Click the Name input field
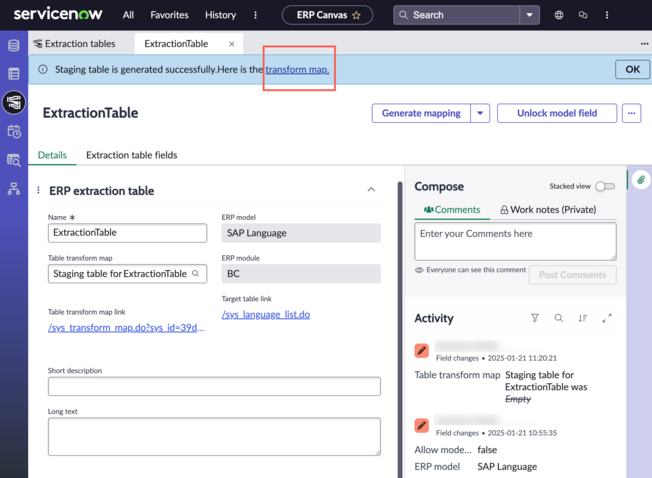This screenshot has height=478, width=652. click(x=127, y=233)
